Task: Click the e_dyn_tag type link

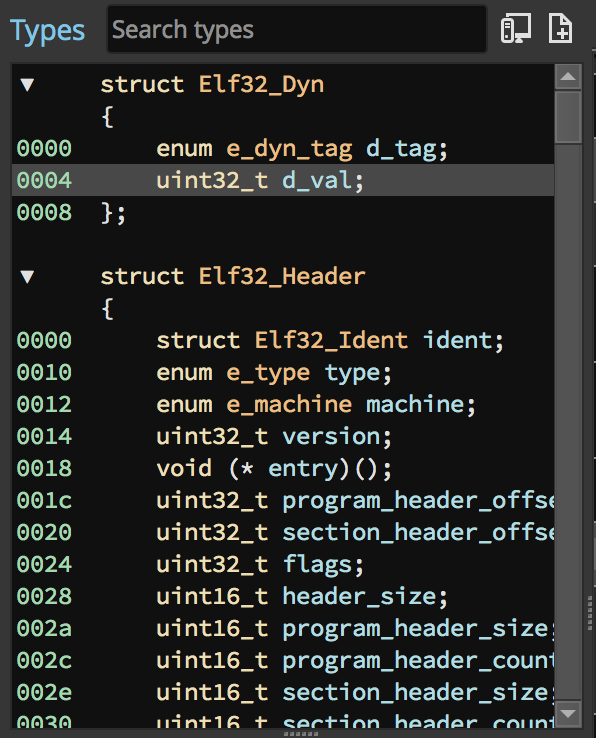Action: pyautogui.click(x=289, y=150)
